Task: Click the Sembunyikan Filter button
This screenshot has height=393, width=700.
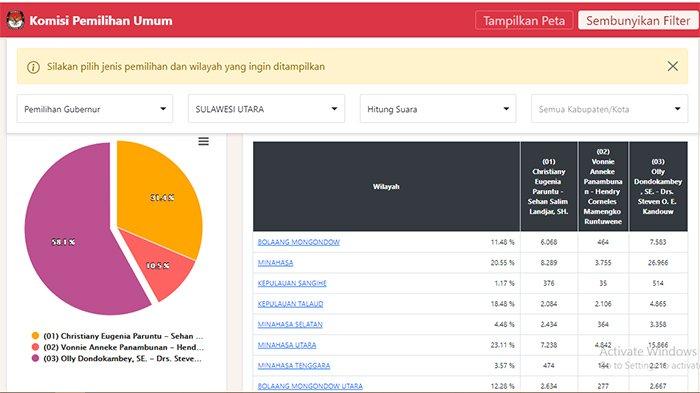Action: click(638, 21)
